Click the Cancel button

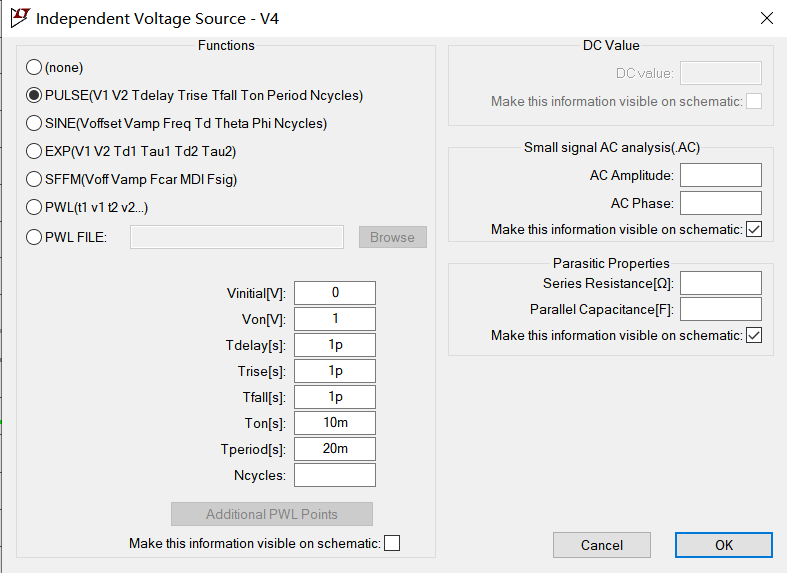point(602,545)
